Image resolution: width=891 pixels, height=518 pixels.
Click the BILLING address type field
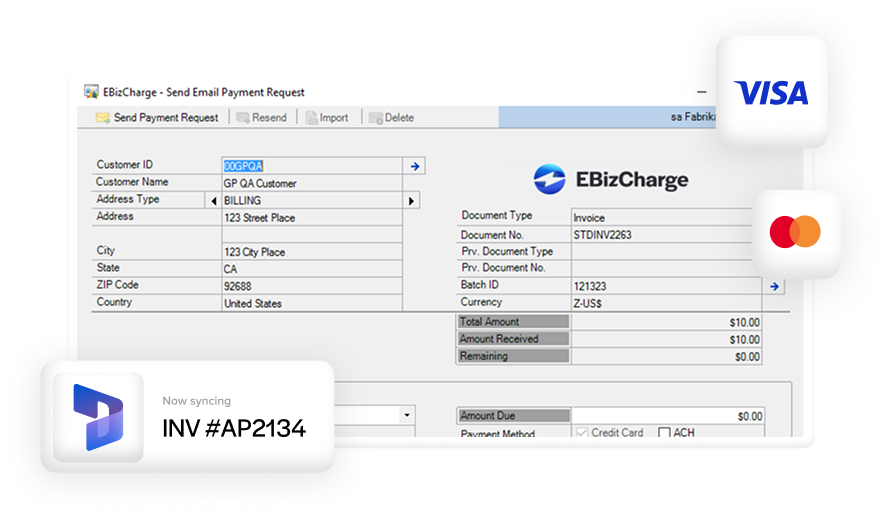tap(312, 200)
